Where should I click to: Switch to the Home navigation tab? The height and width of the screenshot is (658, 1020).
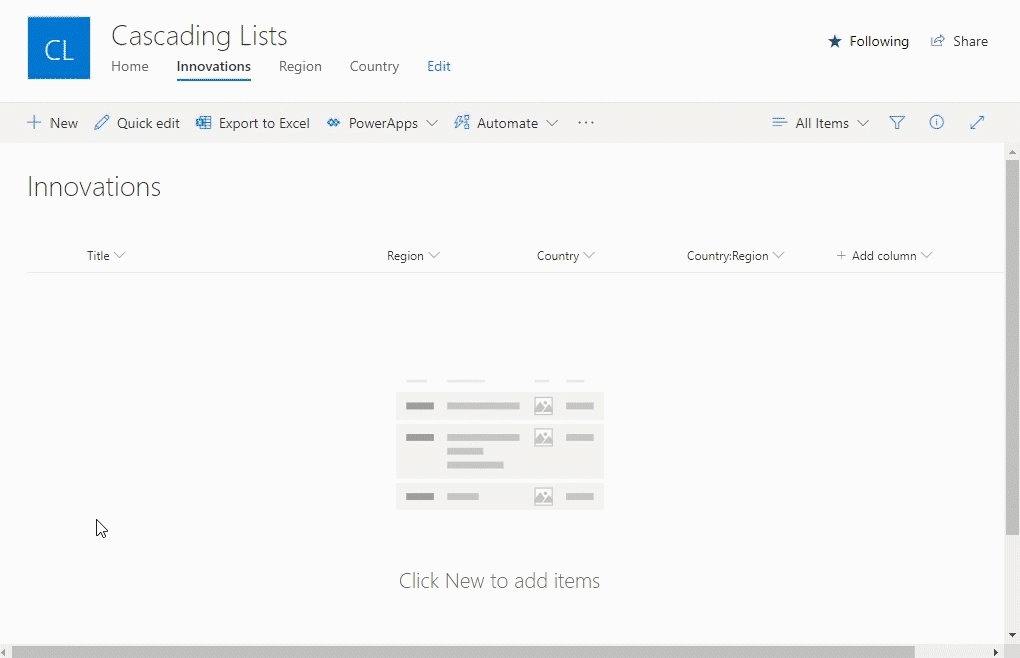[130, 66]
